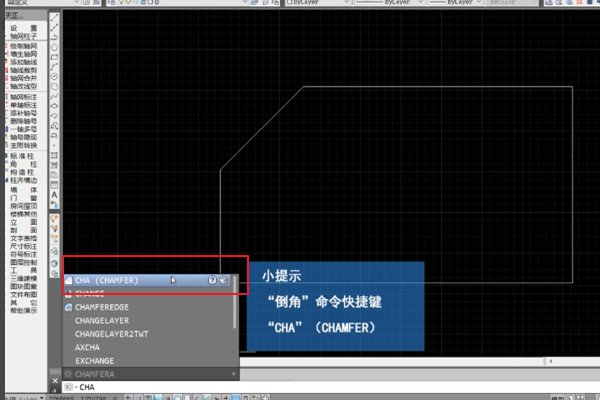Select the Ellipse Arc tool
600x400 pixels.
tap(54, 116)
